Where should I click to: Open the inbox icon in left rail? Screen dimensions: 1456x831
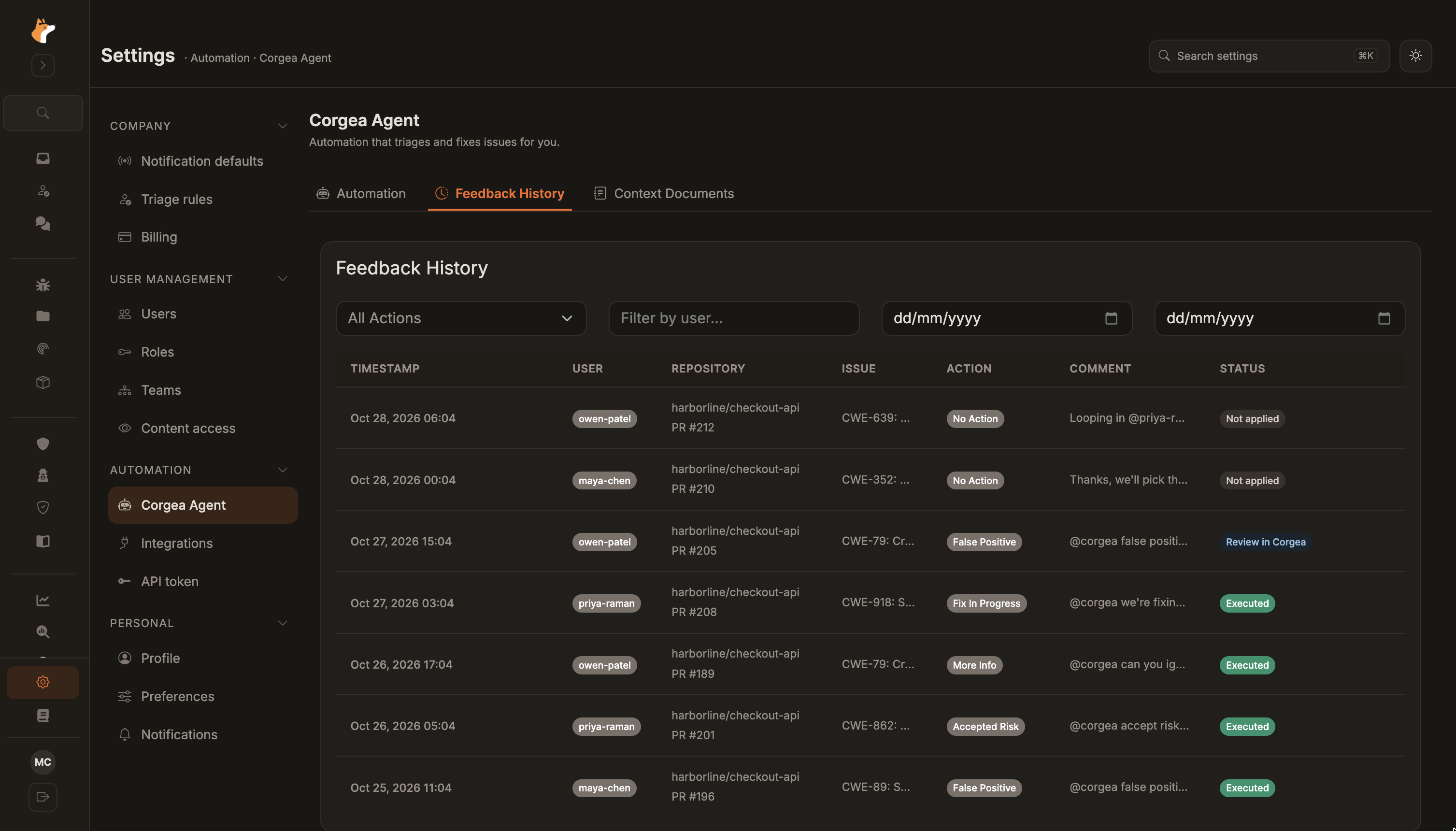[x=43, y=158]
